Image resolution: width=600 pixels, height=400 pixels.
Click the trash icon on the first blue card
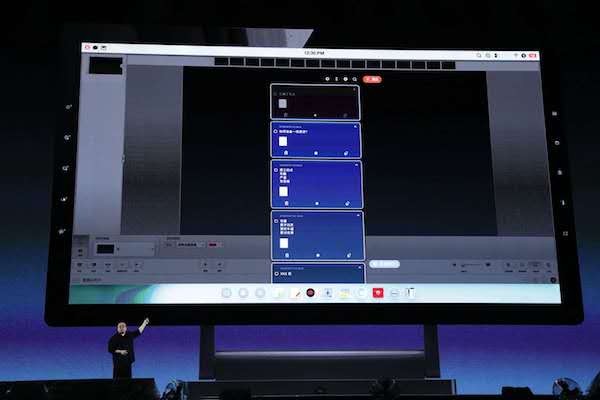[286, 153]
